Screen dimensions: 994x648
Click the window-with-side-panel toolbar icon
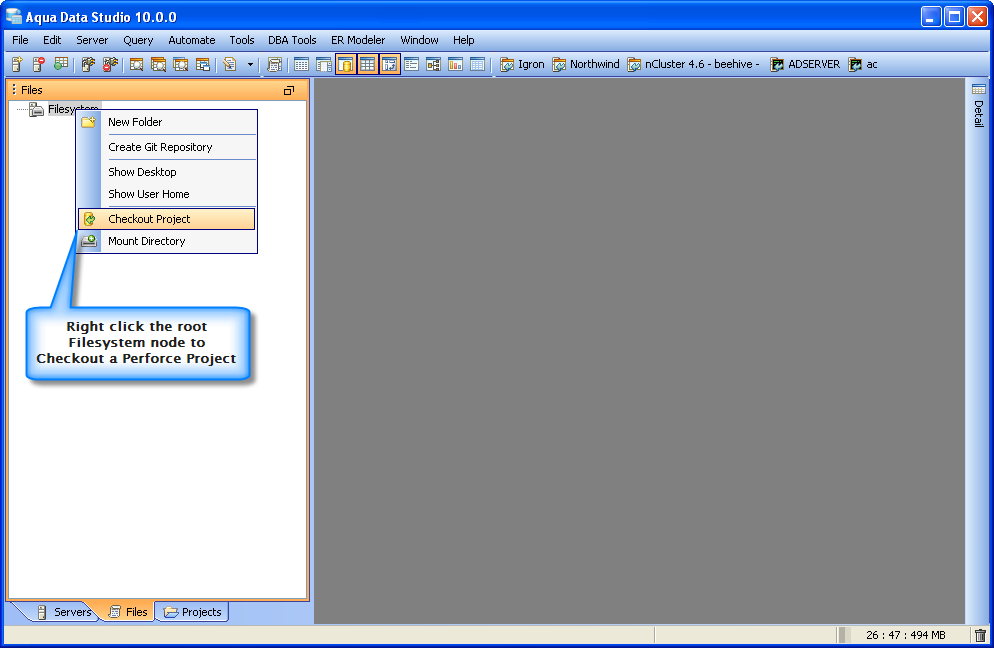click(x=324, y=64)
